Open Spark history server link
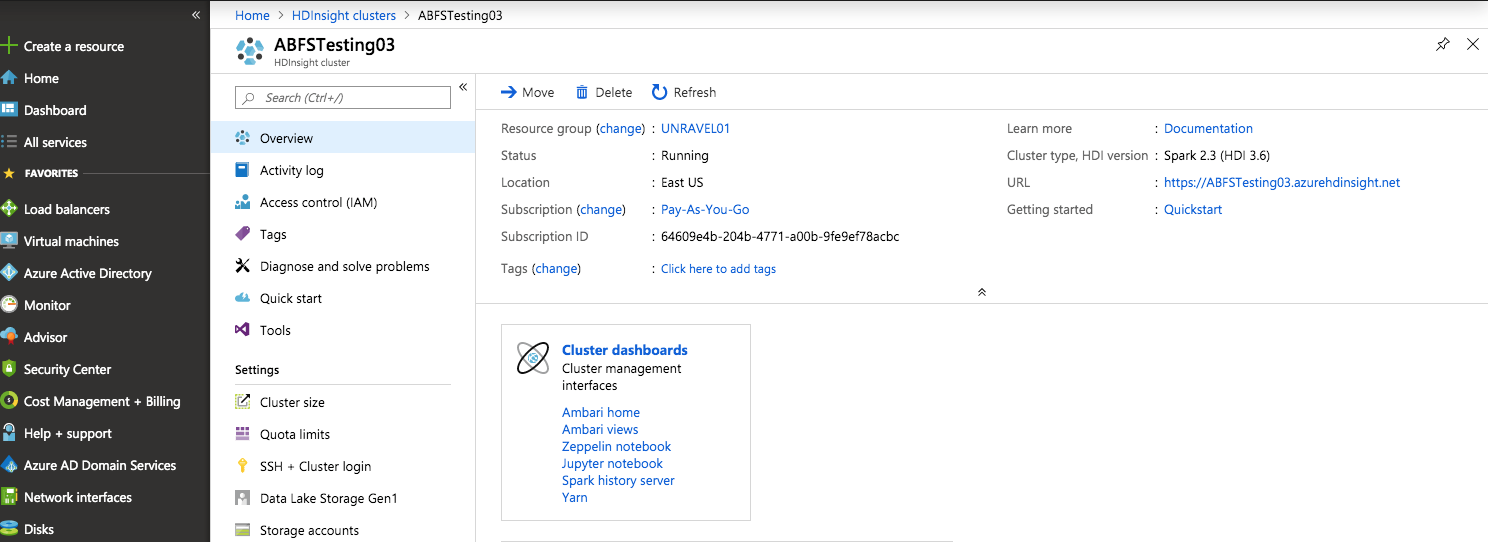The image size is (1488, 542). pyautogui.click(x=618, y=480)
